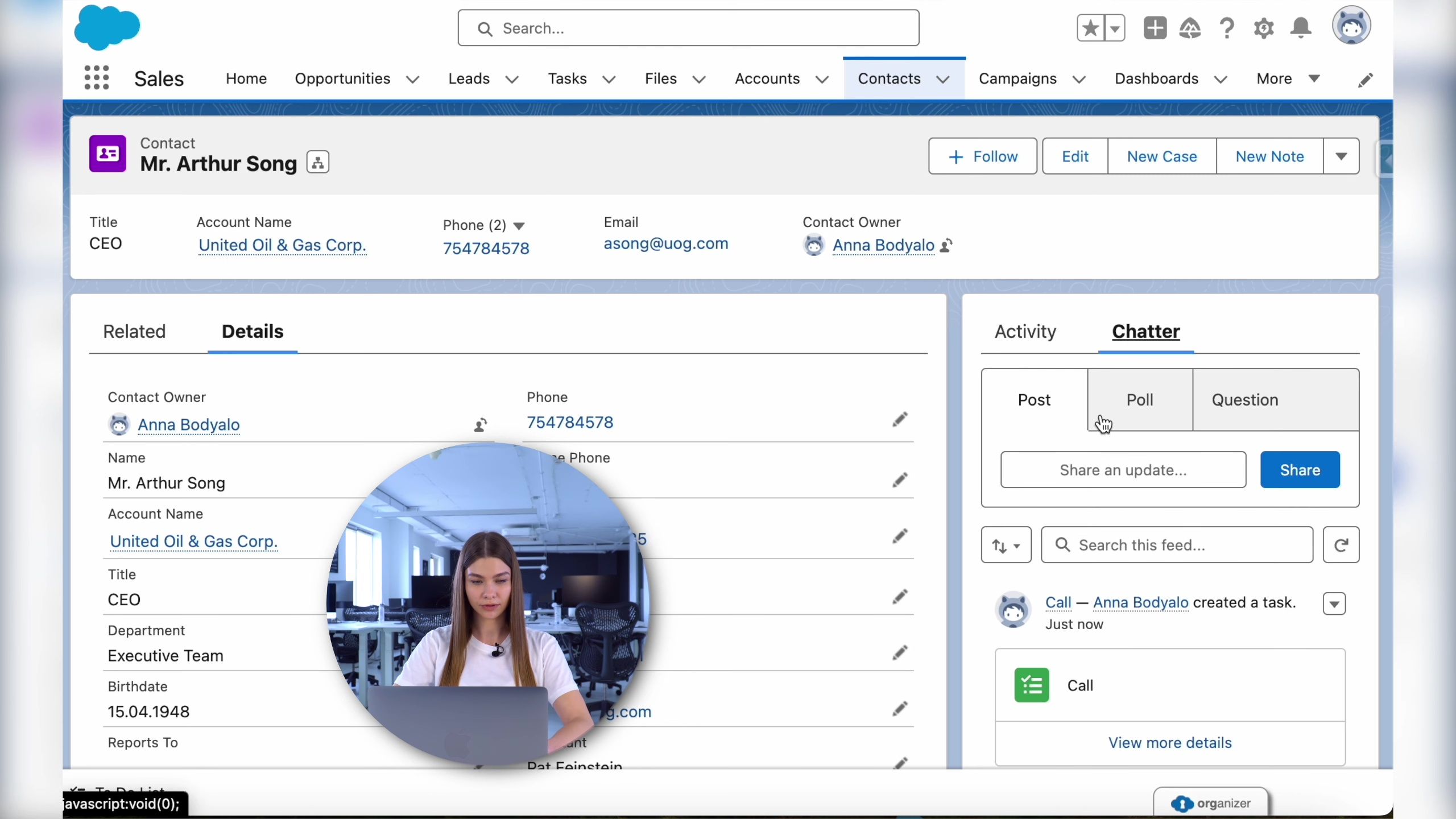Click the New Note button
The image size is (1456, 819).
(1269, 156)
